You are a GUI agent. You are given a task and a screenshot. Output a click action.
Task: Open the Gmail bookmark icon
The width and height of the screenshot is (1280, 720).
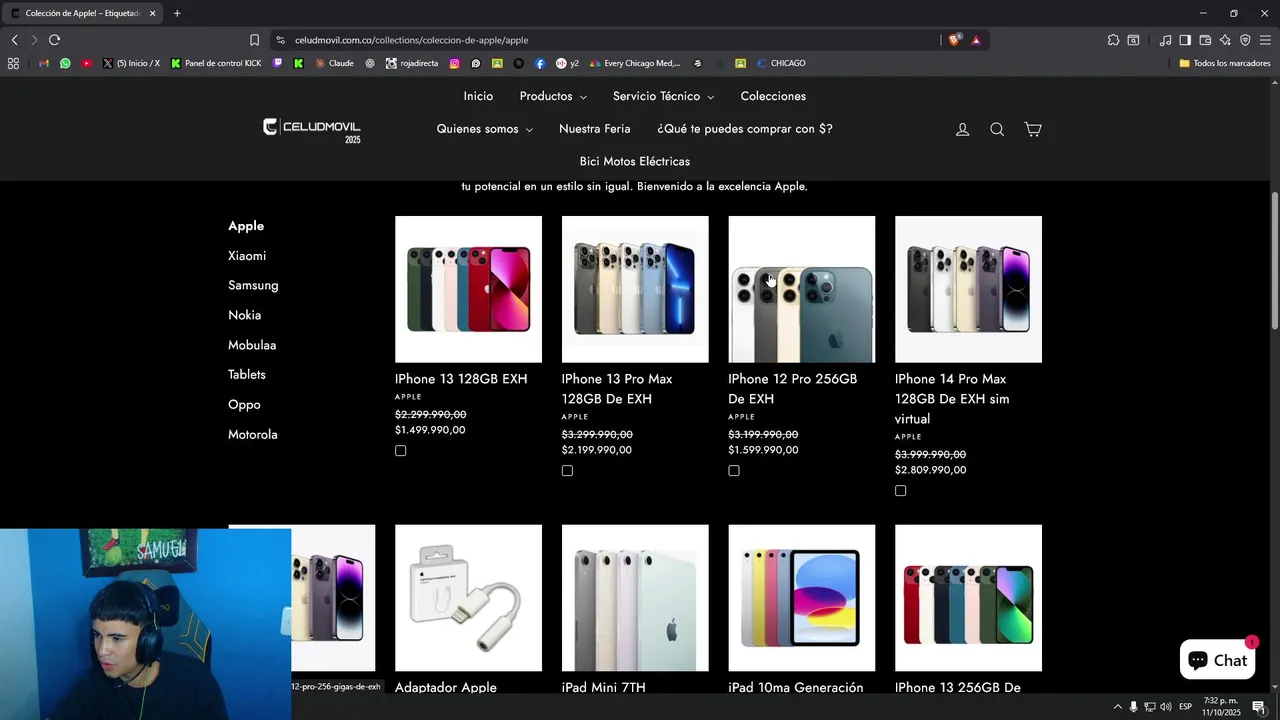(44, 63)
